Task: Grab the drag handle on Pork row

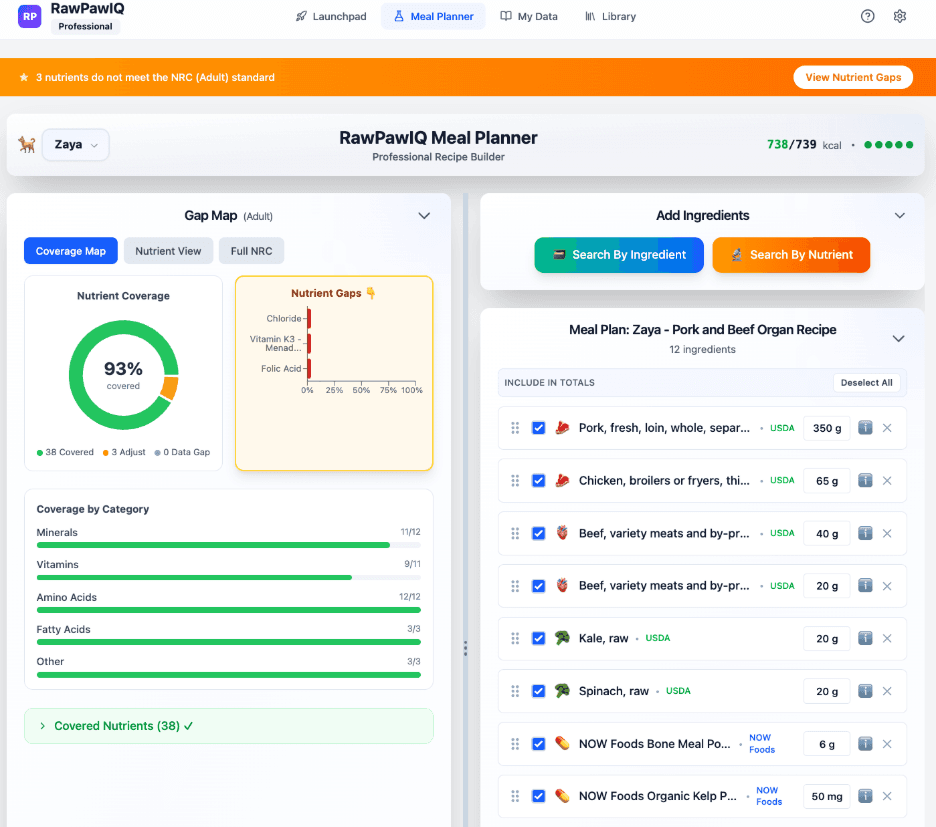Action: (515, 428)
